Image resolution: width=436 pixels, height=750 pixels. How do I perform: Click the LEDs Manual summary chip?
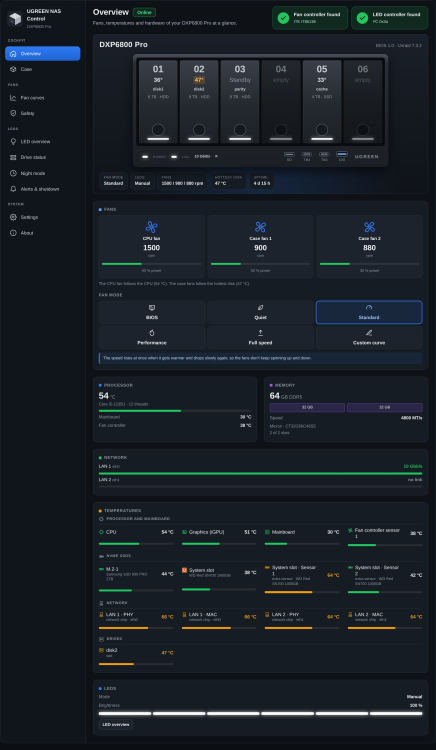(142, 181)
